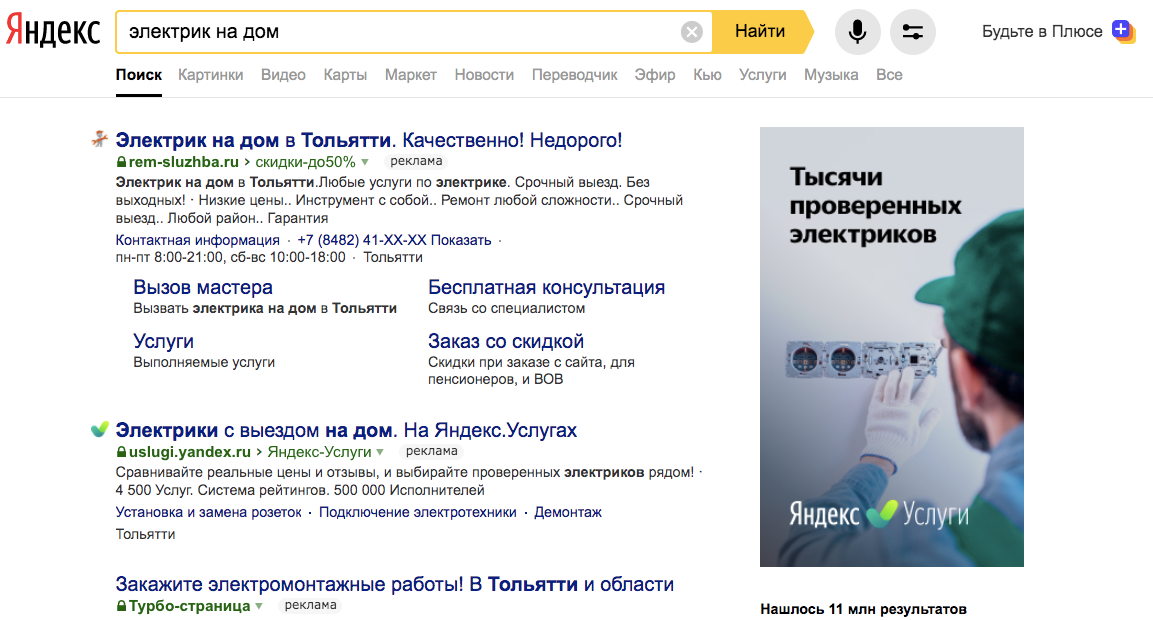Click the Yandex Services checkmark favicon

99,429
